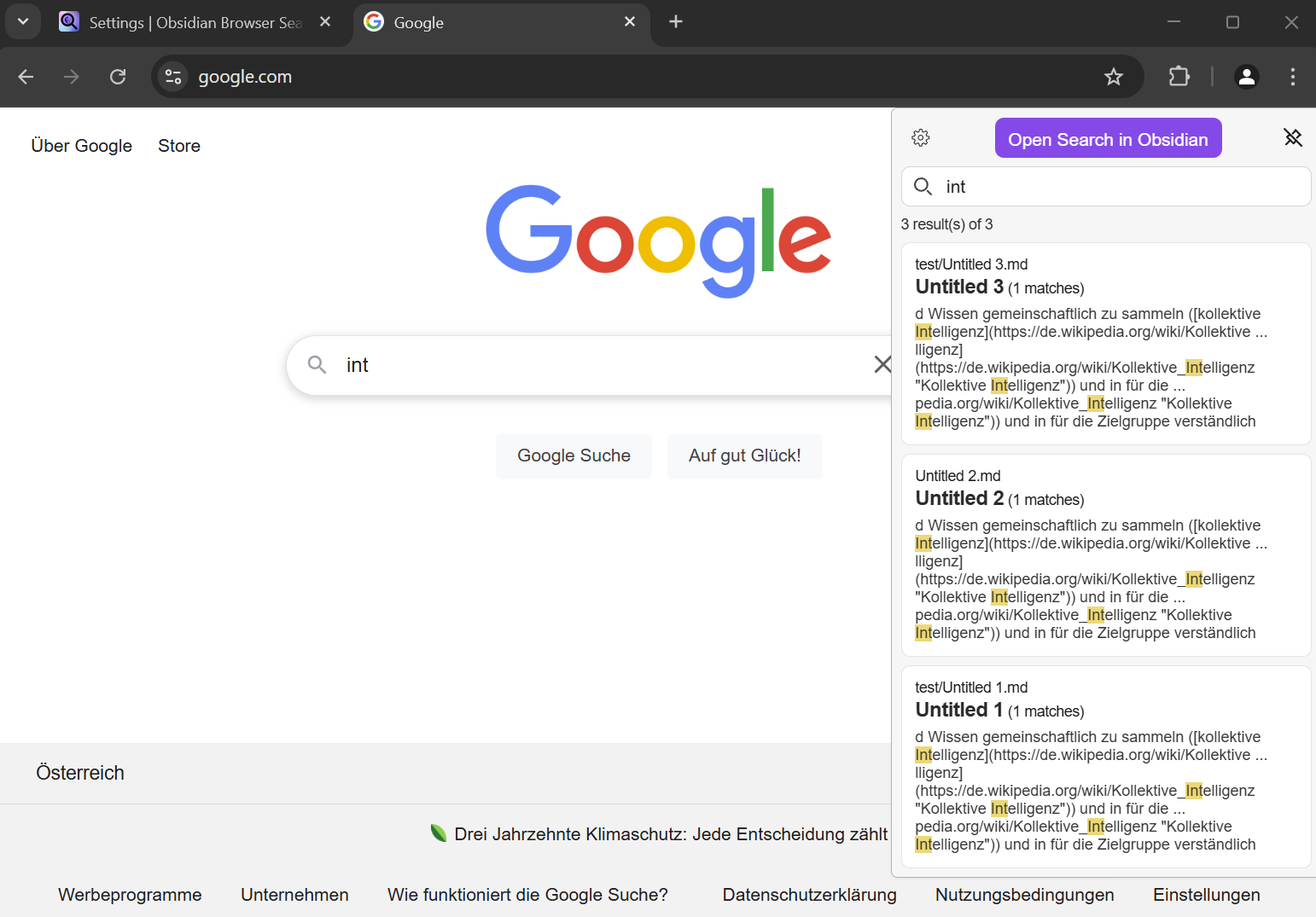Open the extension settings gear icon
The width and height of the screenshot is (1316, 917).
point(920,138)
